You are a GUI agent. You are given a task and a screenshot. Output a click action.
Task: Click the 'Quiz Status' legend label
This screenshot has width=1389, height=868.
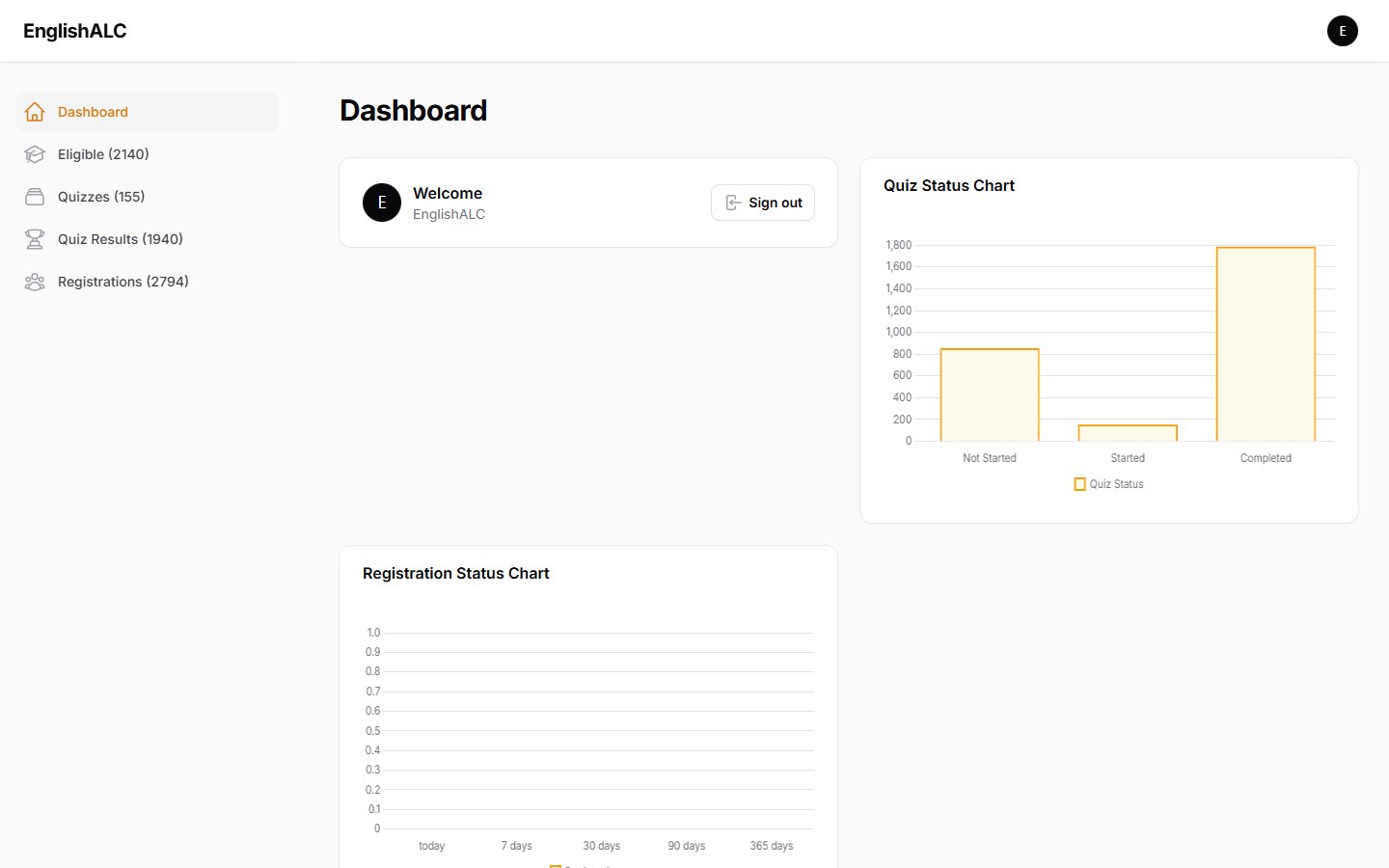tap(1117, 484)
